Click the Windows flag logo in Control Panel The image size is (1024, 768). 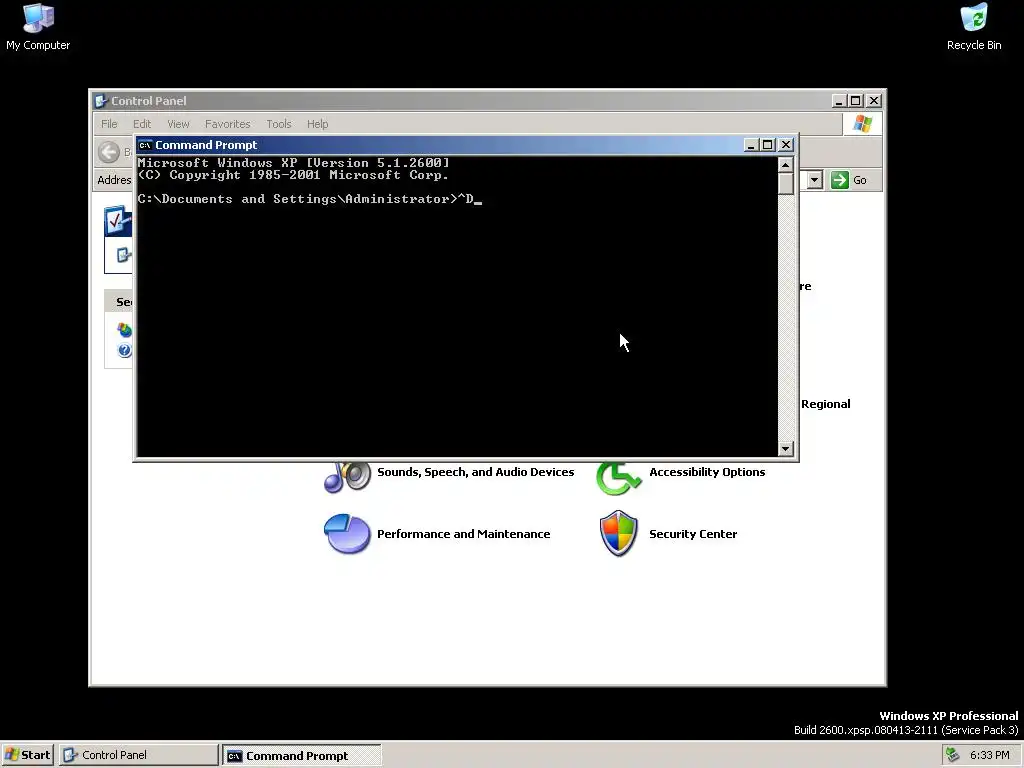tap(862, 123)
